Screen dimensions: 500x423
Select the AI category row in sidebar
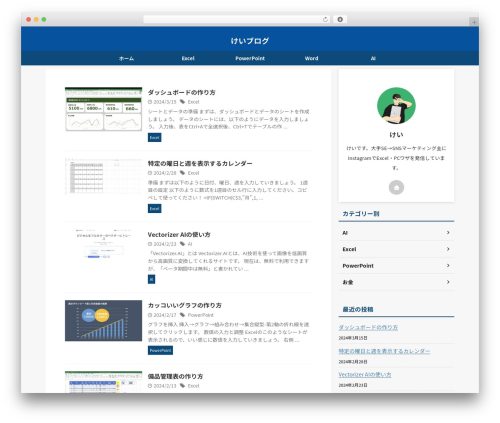pyautogui.click(x=396, y=233)
